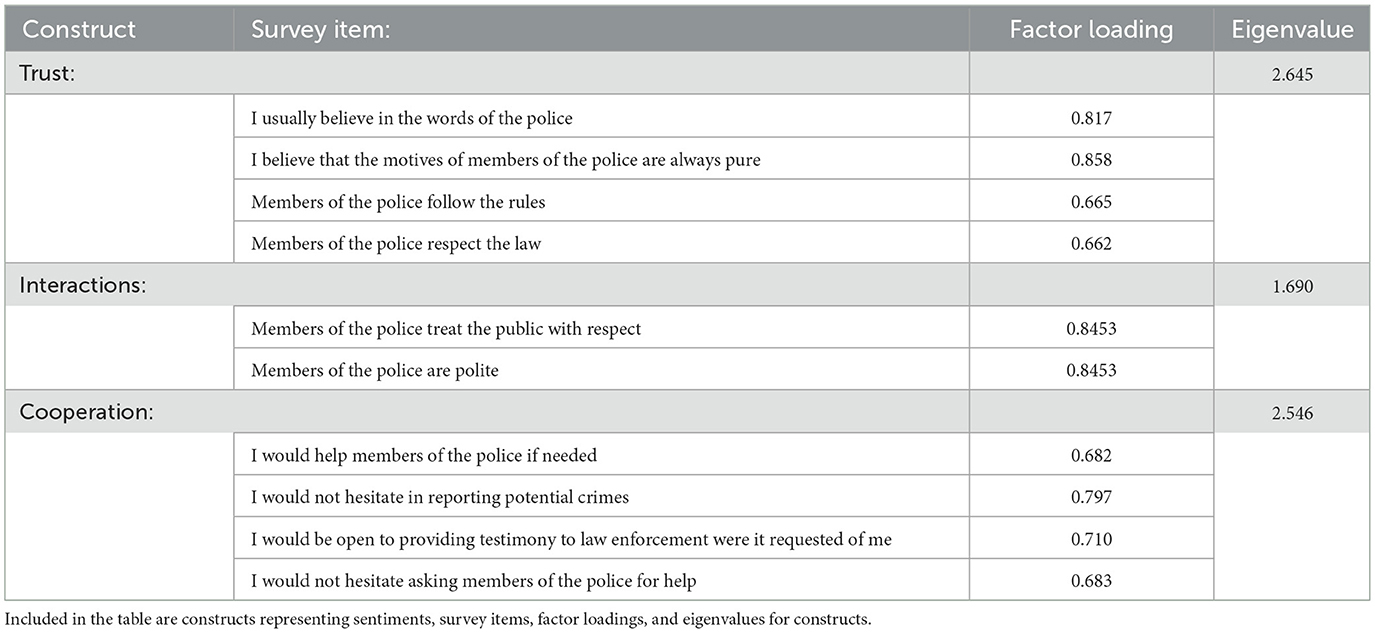
Task: Click the 'Members of the police respect the law' item
Action: [396, 244]
